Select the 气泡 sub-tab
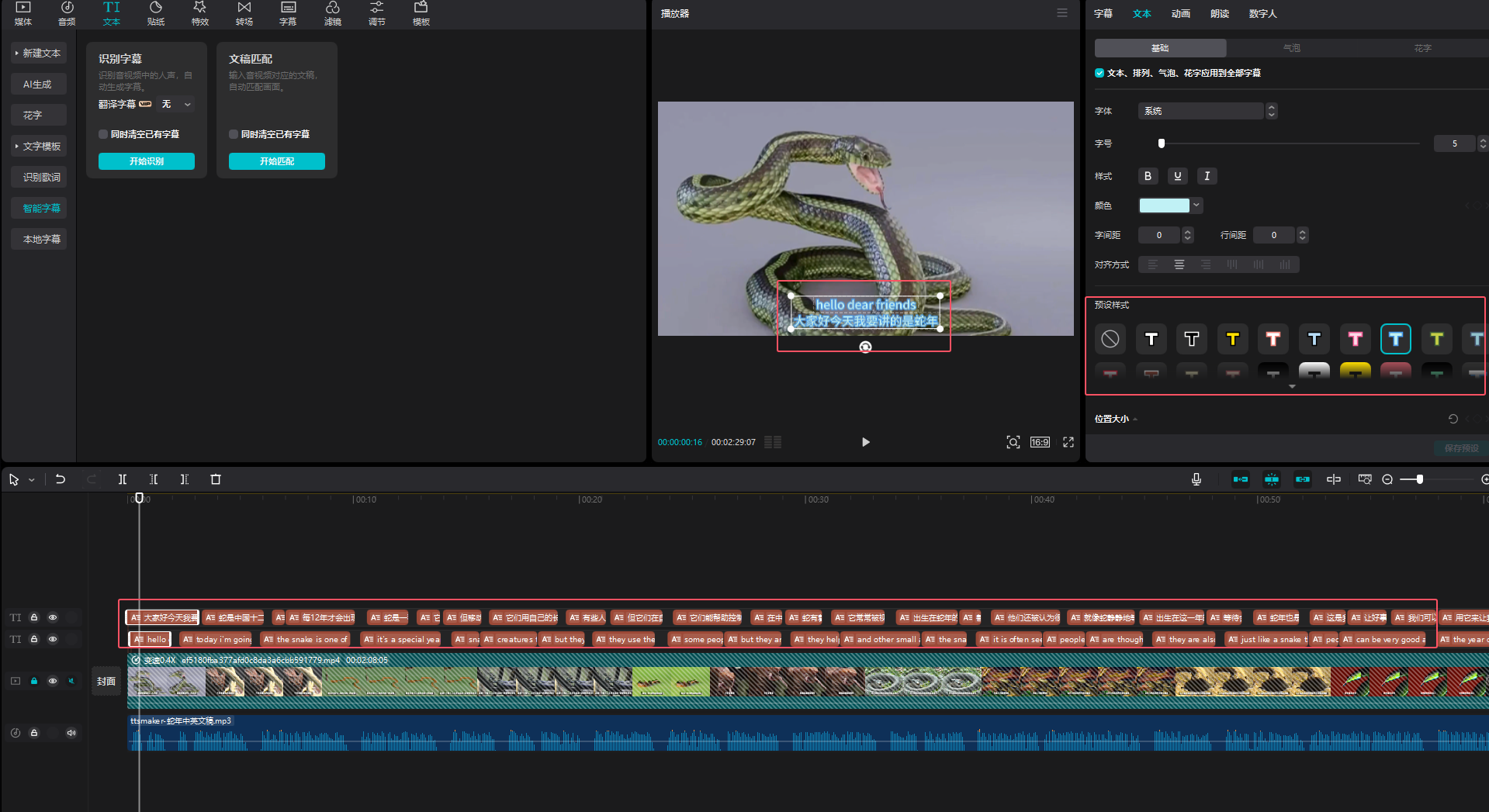 (x=1292, y=48)
